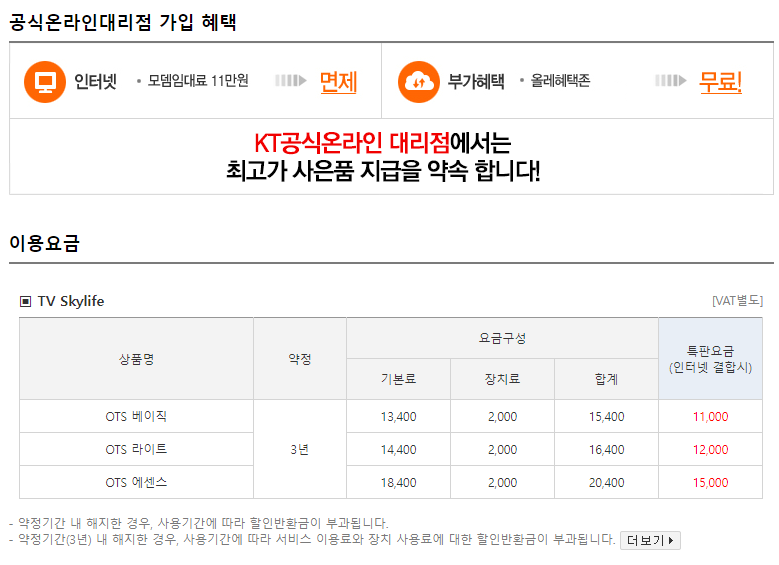This screenshot has height=565, width=779.
Task: Click the orange internet monitor icon
Action: coord(45,82)
